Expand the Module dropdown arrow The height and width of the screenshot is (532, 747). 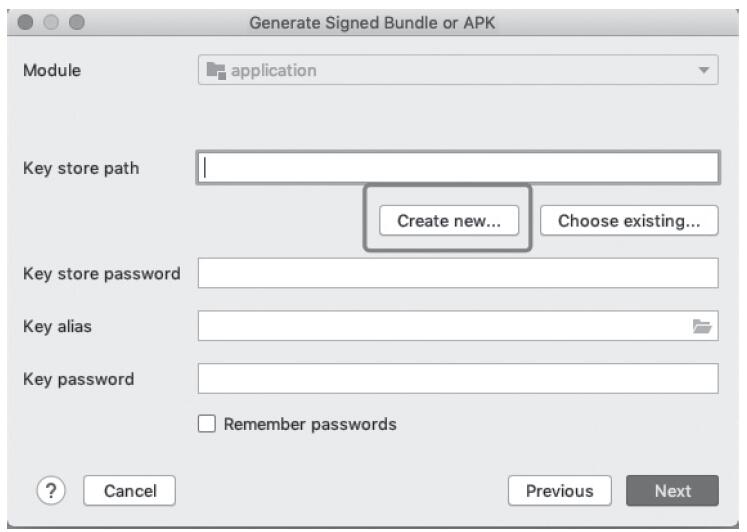(702, 71)
